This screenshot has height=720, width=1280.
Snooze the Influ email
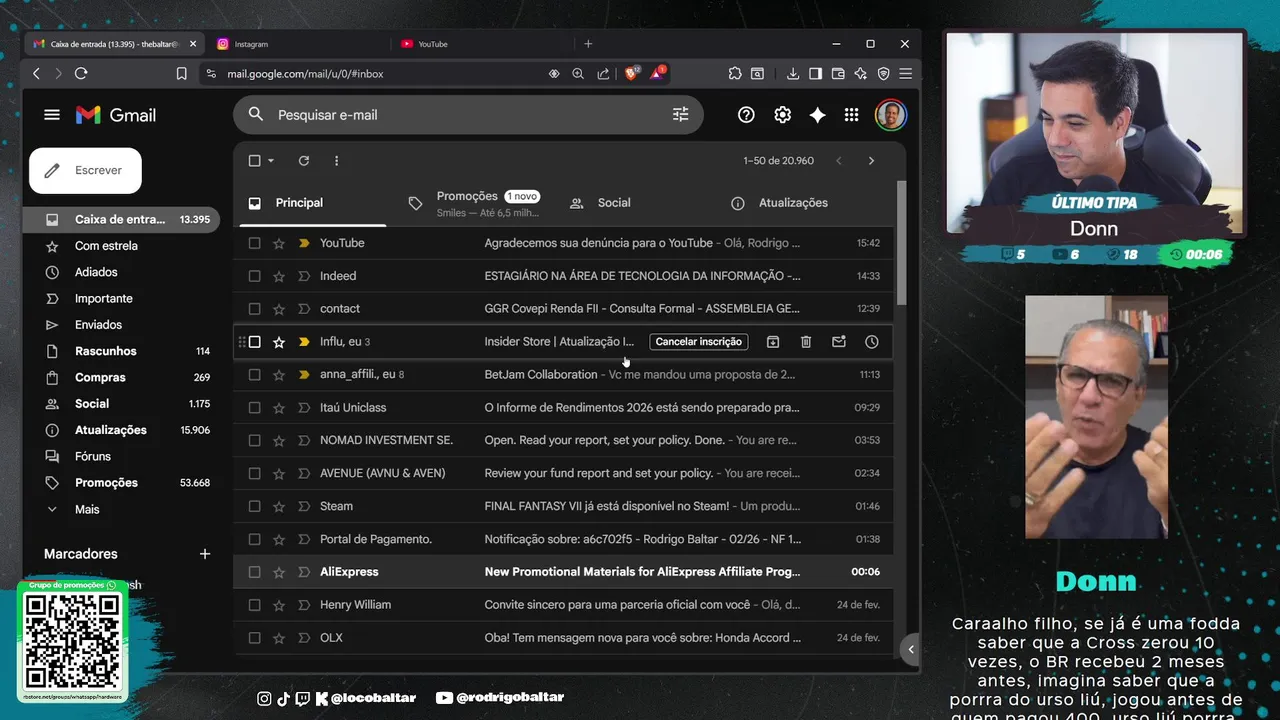872,342
